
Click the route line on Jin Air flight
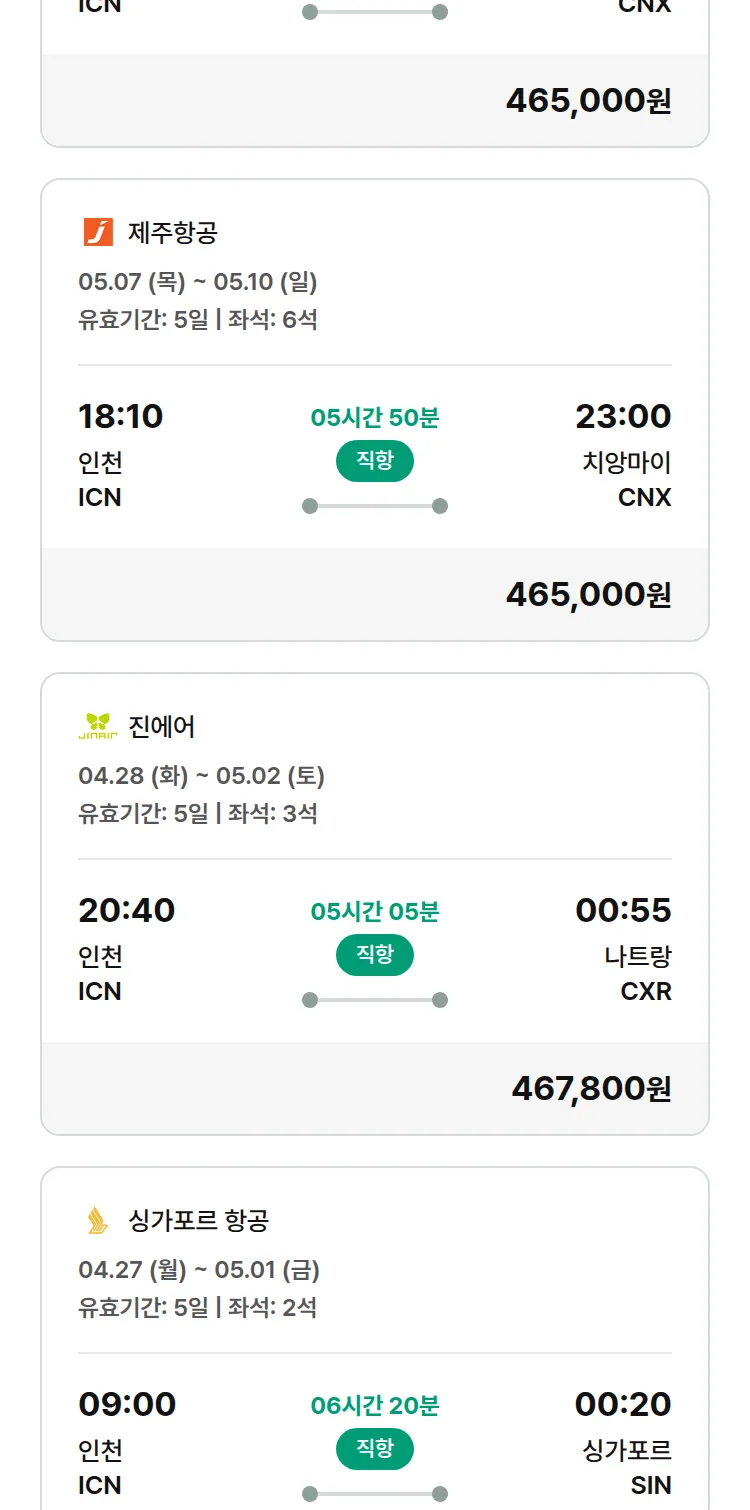374,1000
